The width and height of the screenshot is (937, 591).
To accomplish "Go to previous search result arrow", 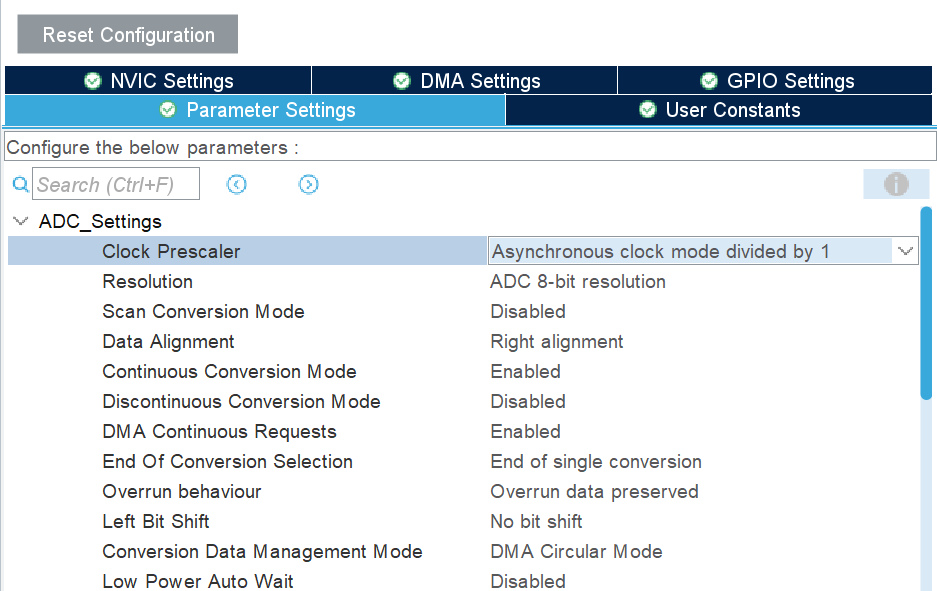I will (237, 185).
